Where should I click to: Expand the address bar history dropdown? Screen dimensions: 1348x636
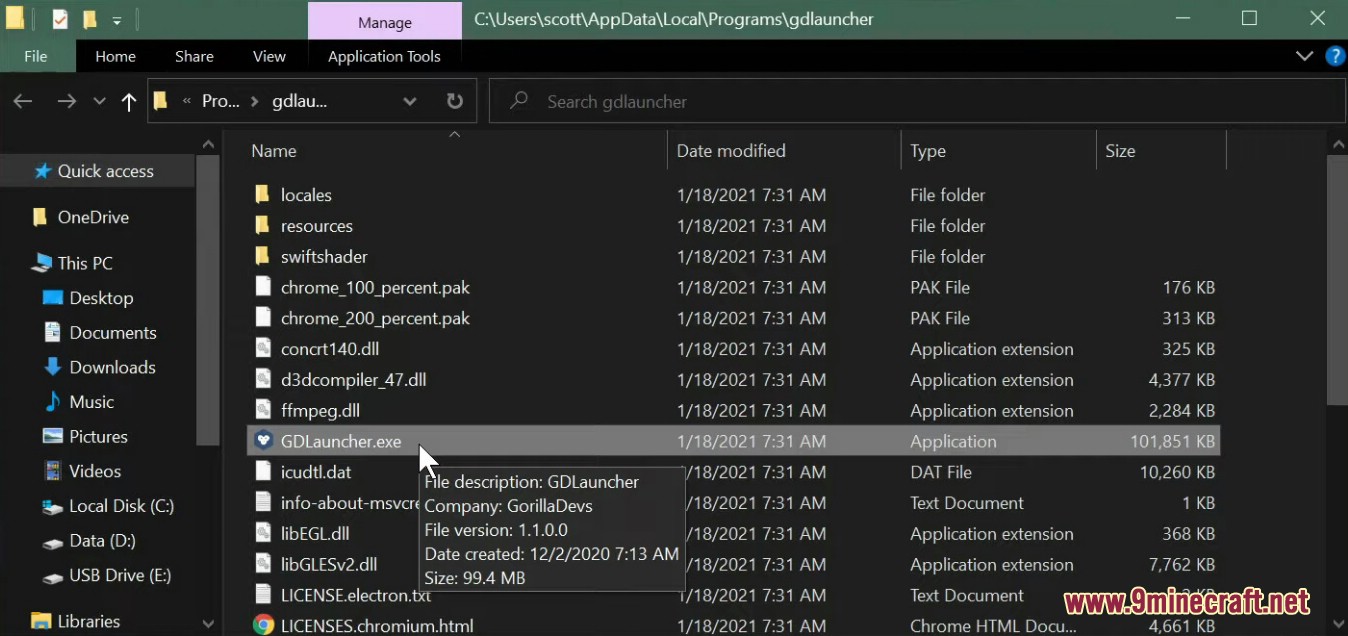pos(409,101)
